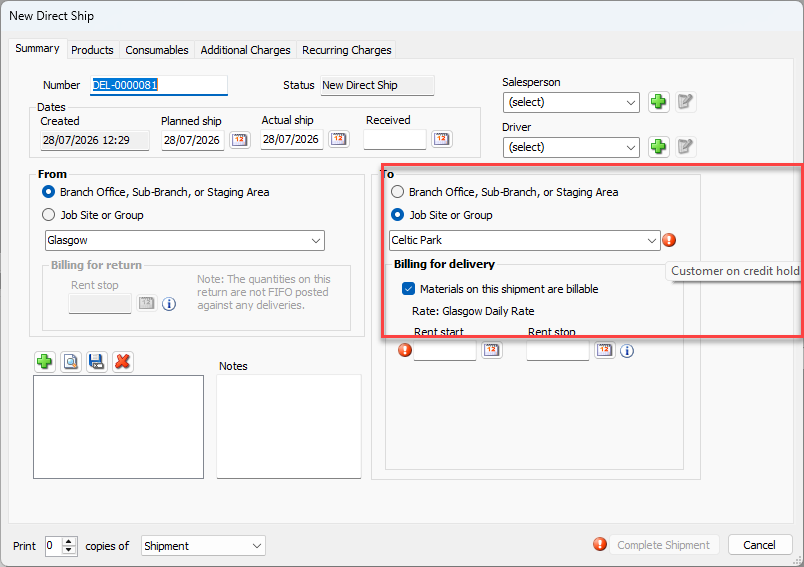This screenshot has height=567, width=804.
Task: Switch to the Additional Charges tab
Action: (x=245, y=50)
